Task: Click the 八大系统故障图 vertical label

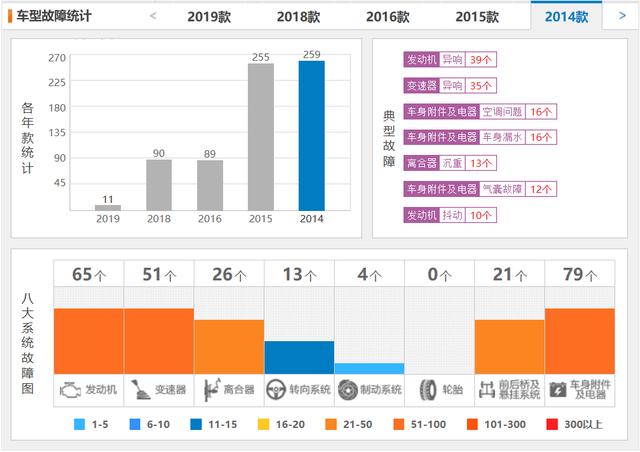Action: point(27,343)
